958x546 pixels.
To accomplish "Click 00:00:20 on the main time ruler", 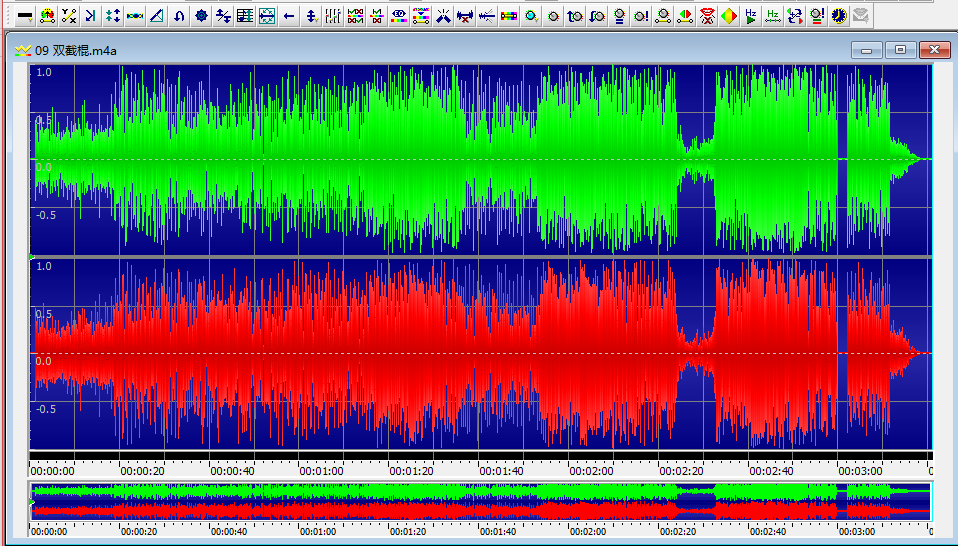I will [x=142, y=471].
